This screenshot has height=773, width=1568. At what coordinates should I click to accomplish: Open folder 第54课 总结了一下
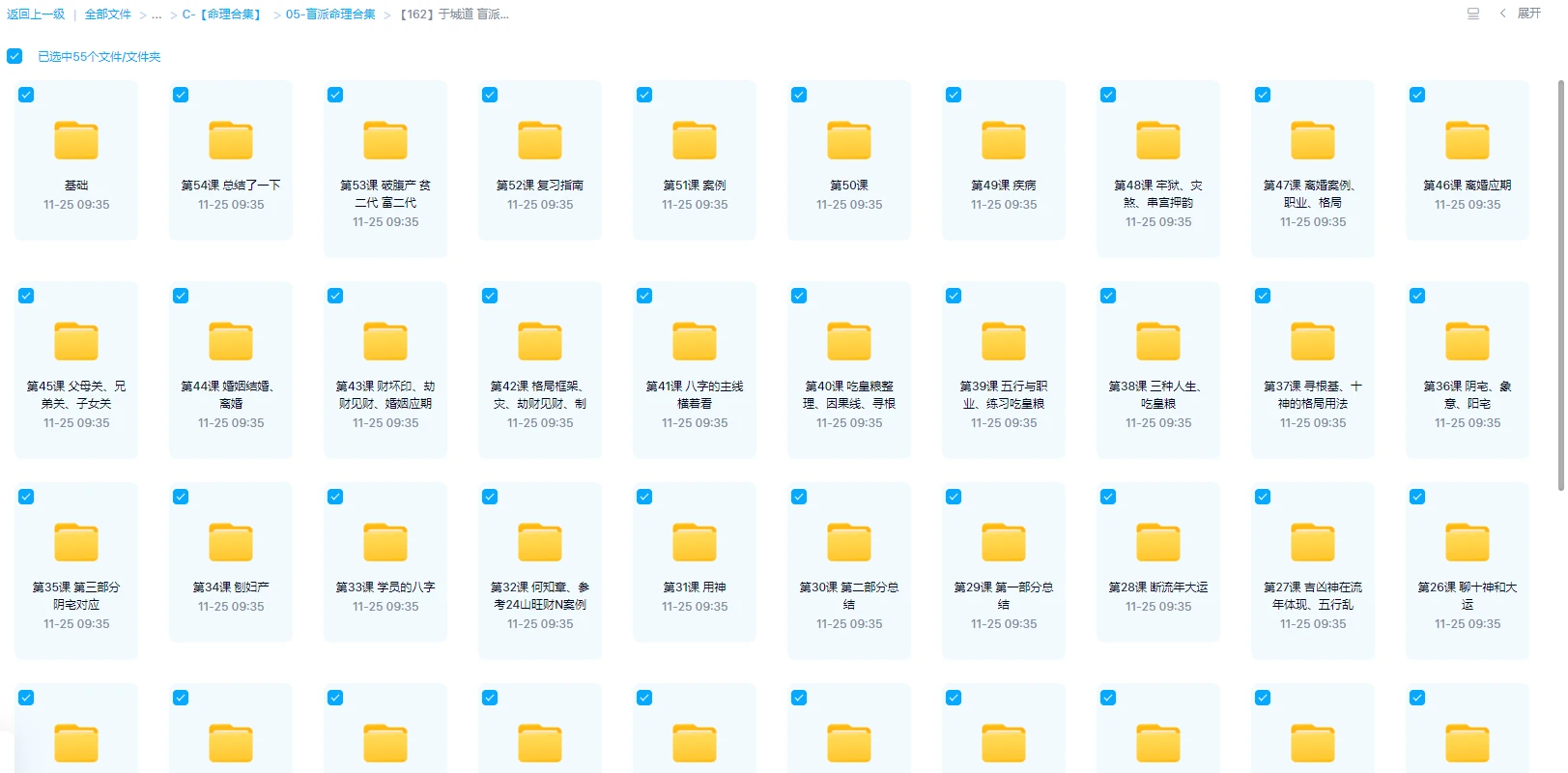pos(231,140)
